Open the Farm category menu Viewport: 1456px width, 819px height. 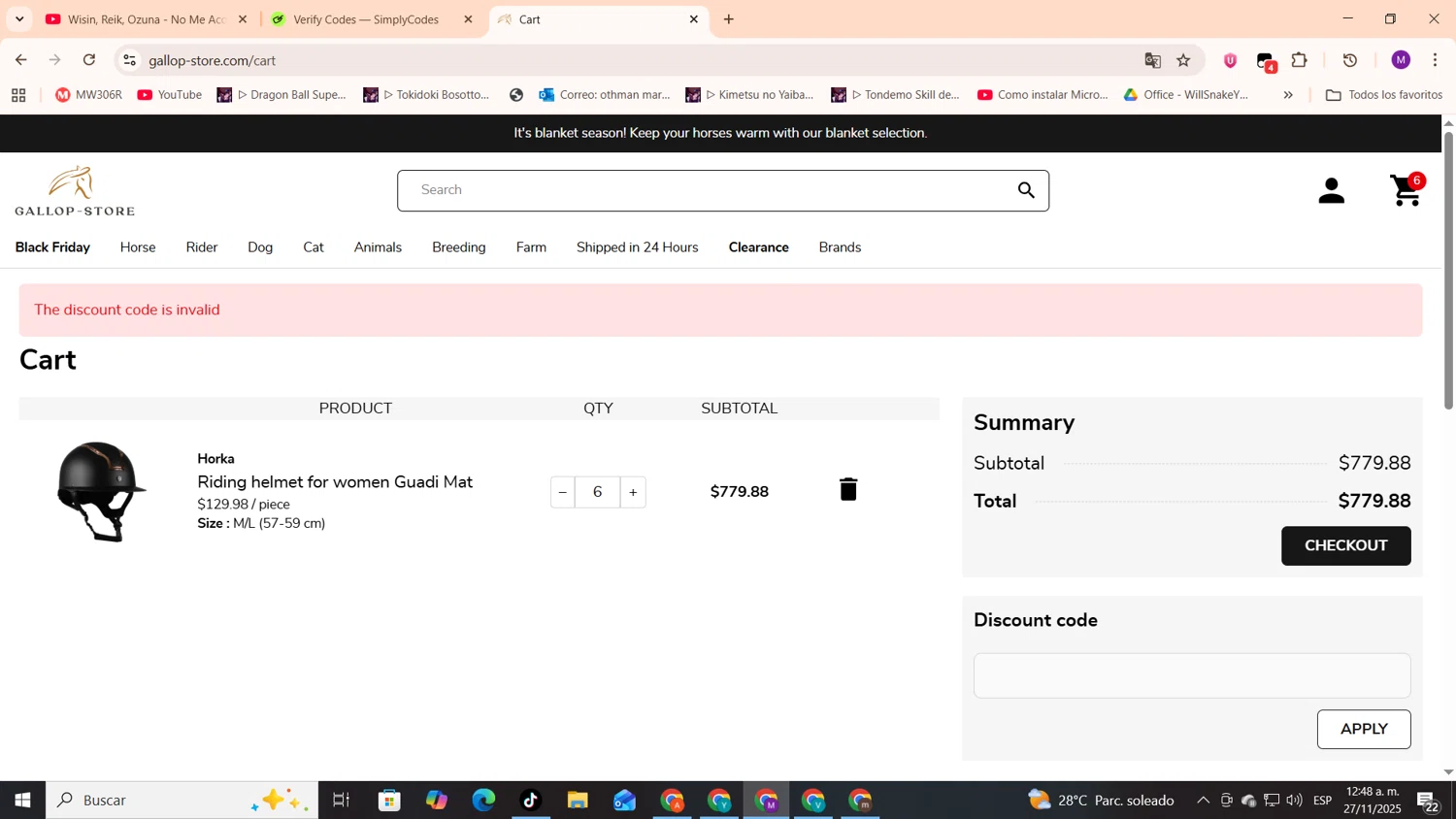(531, 247)
